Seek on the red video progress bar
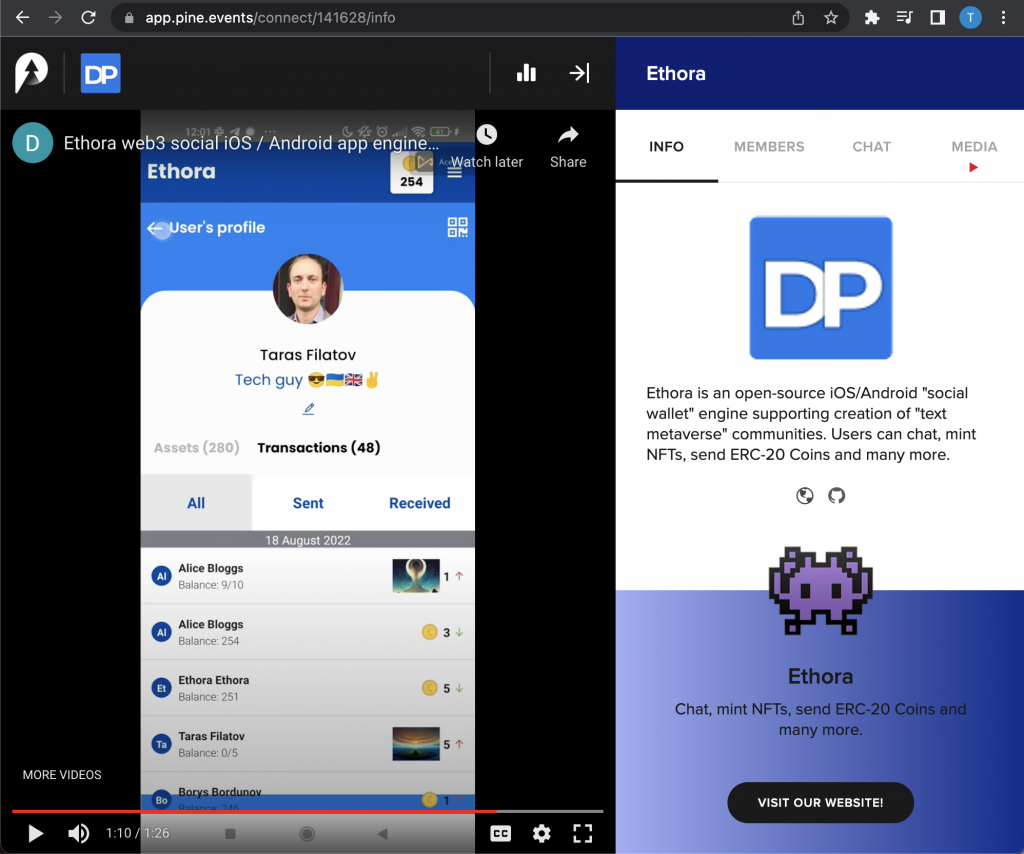The width and height of the screenshot is (1024, 854). [307, 811]
